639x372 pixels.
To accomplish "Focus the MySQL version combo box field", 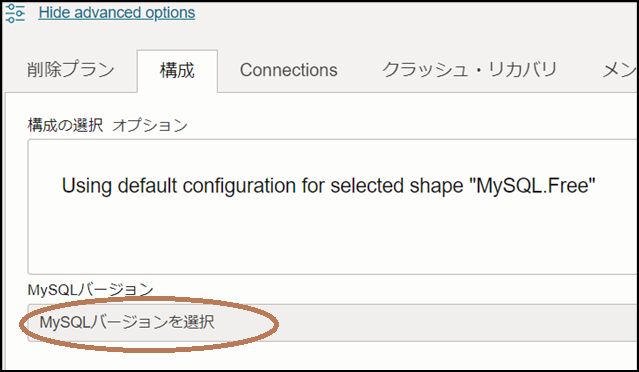I will [x=332, y=323].
